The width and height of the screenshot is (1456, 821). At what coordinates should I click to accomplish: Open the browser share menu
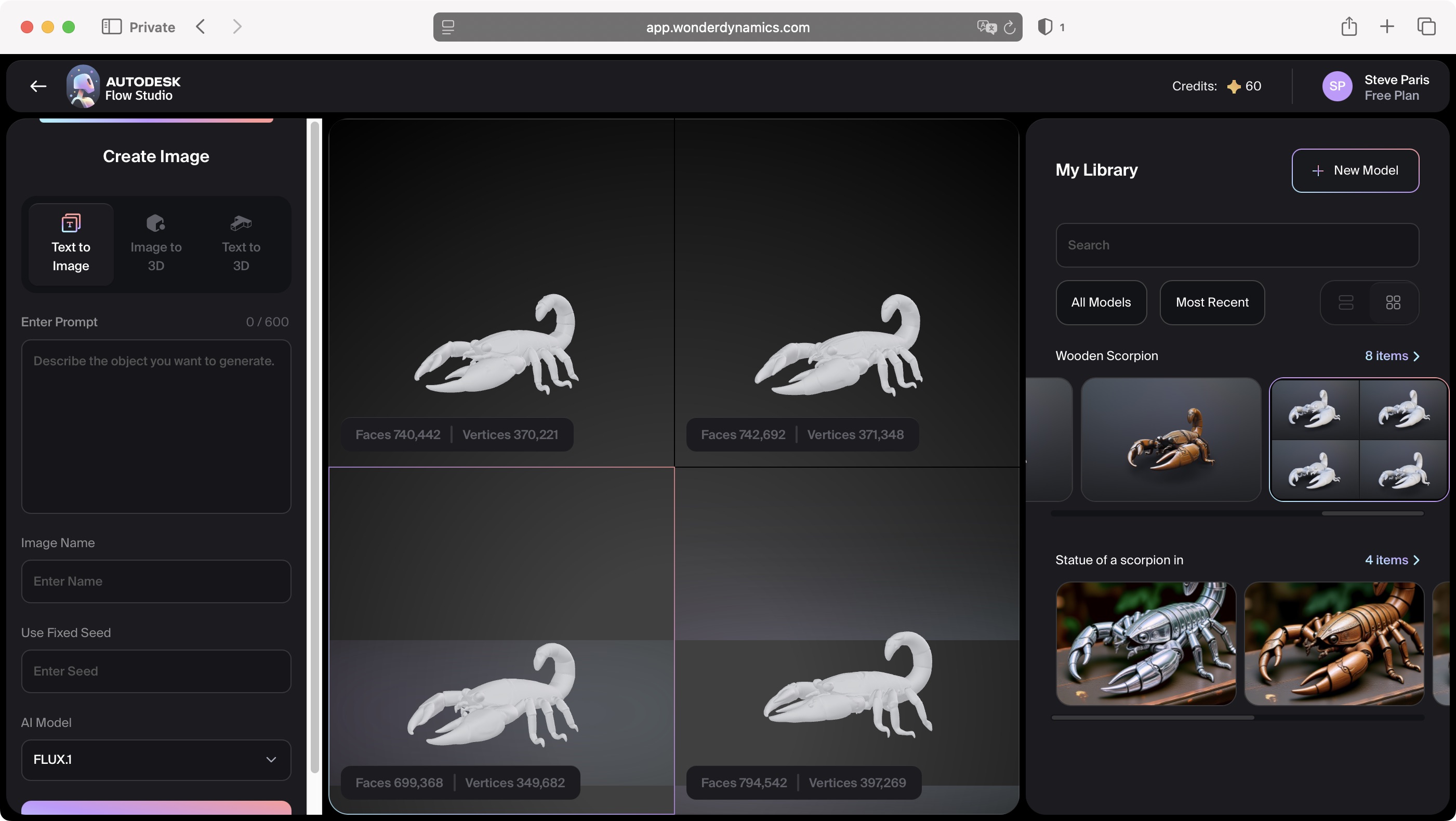1350,27
